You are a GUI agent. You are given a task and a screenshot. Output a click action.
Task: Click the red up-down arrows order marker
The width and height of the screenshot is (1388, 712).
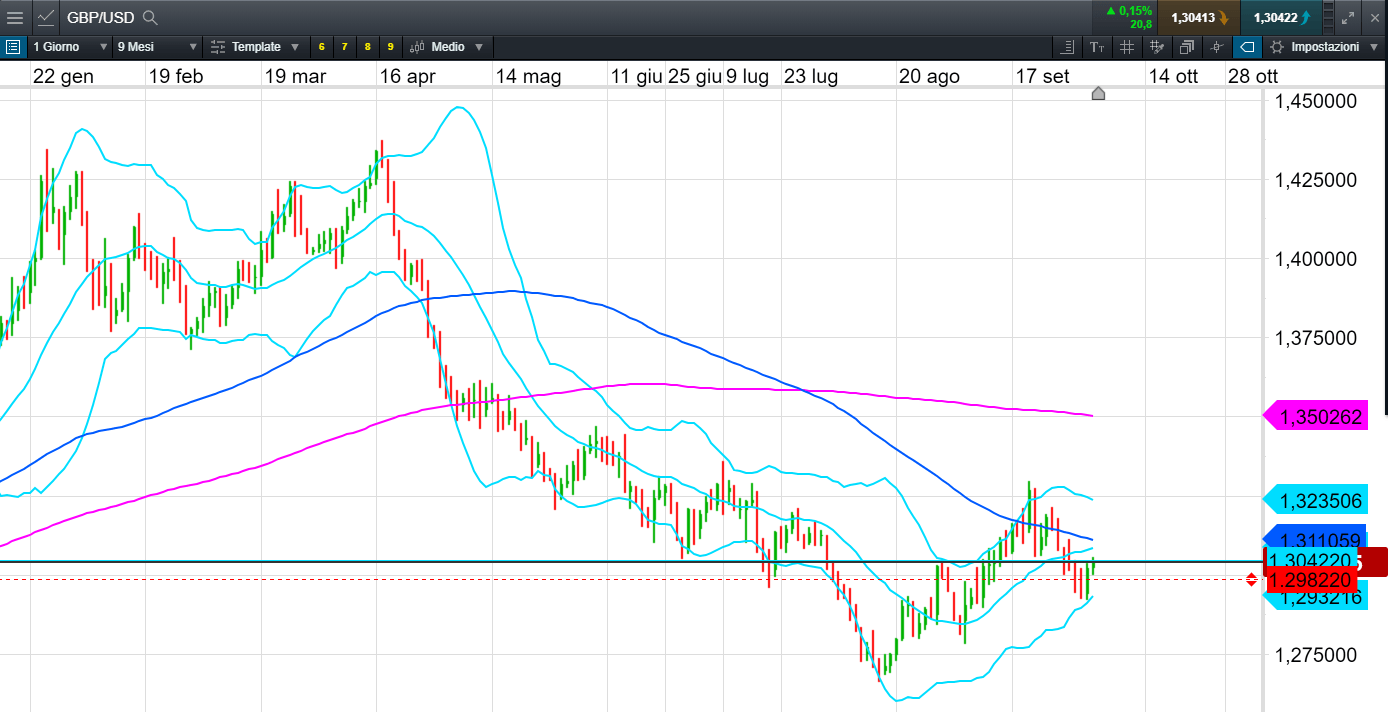[1252, 580]
